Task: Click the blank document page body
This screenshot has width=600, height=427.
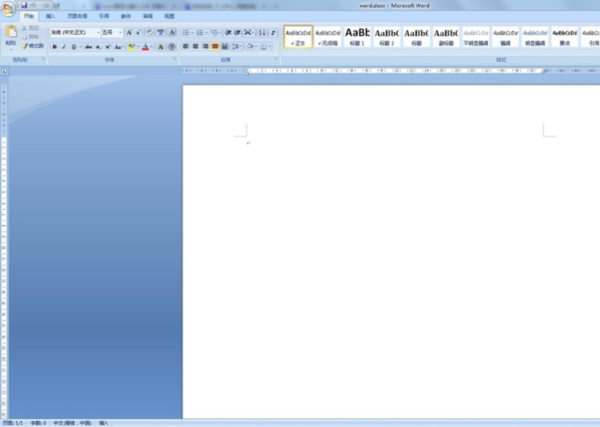Action: pyautogui.click(x=391, y=251)
